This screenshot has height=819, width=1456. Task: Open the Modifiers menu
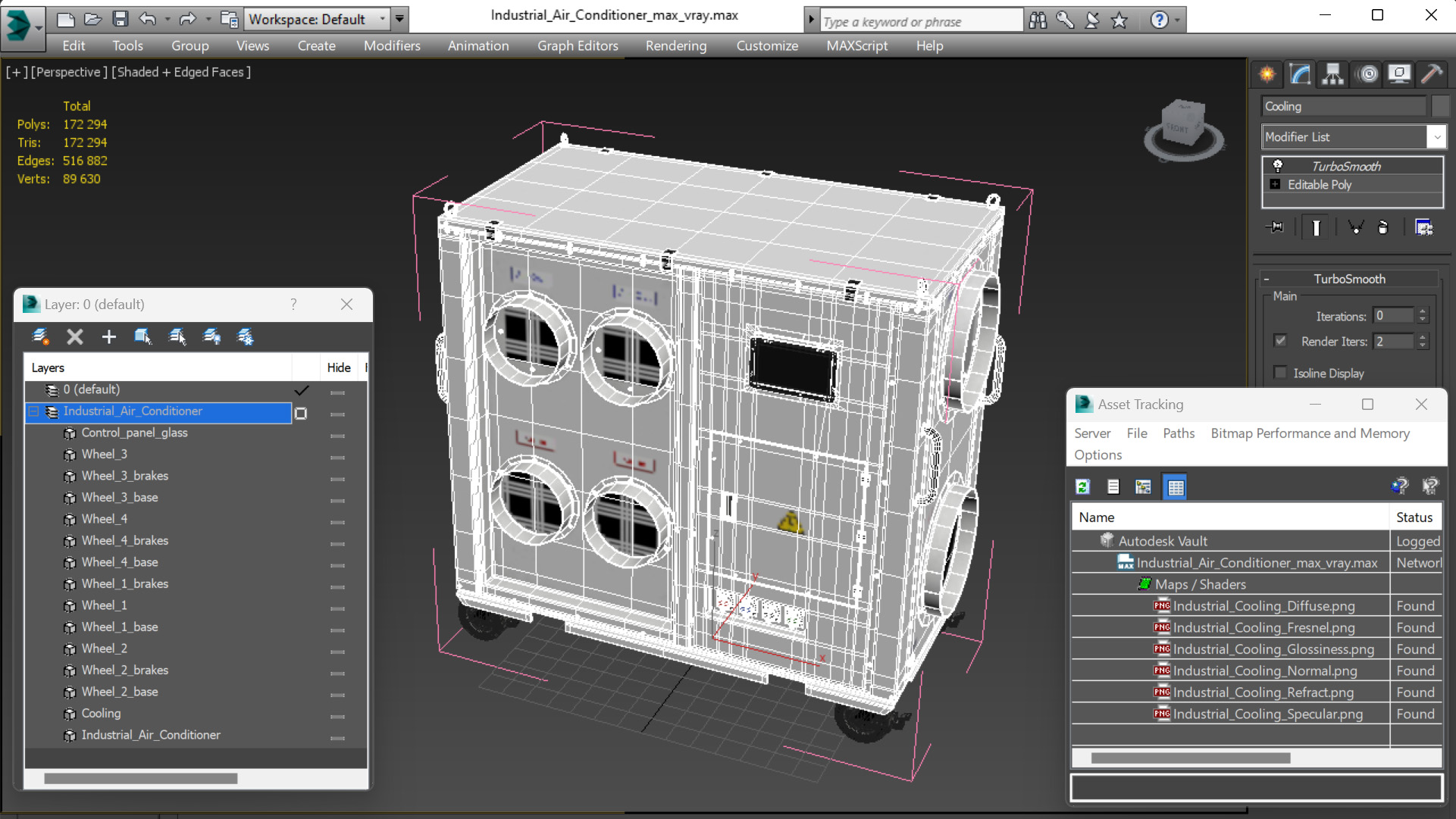click(x=391, y=45)
